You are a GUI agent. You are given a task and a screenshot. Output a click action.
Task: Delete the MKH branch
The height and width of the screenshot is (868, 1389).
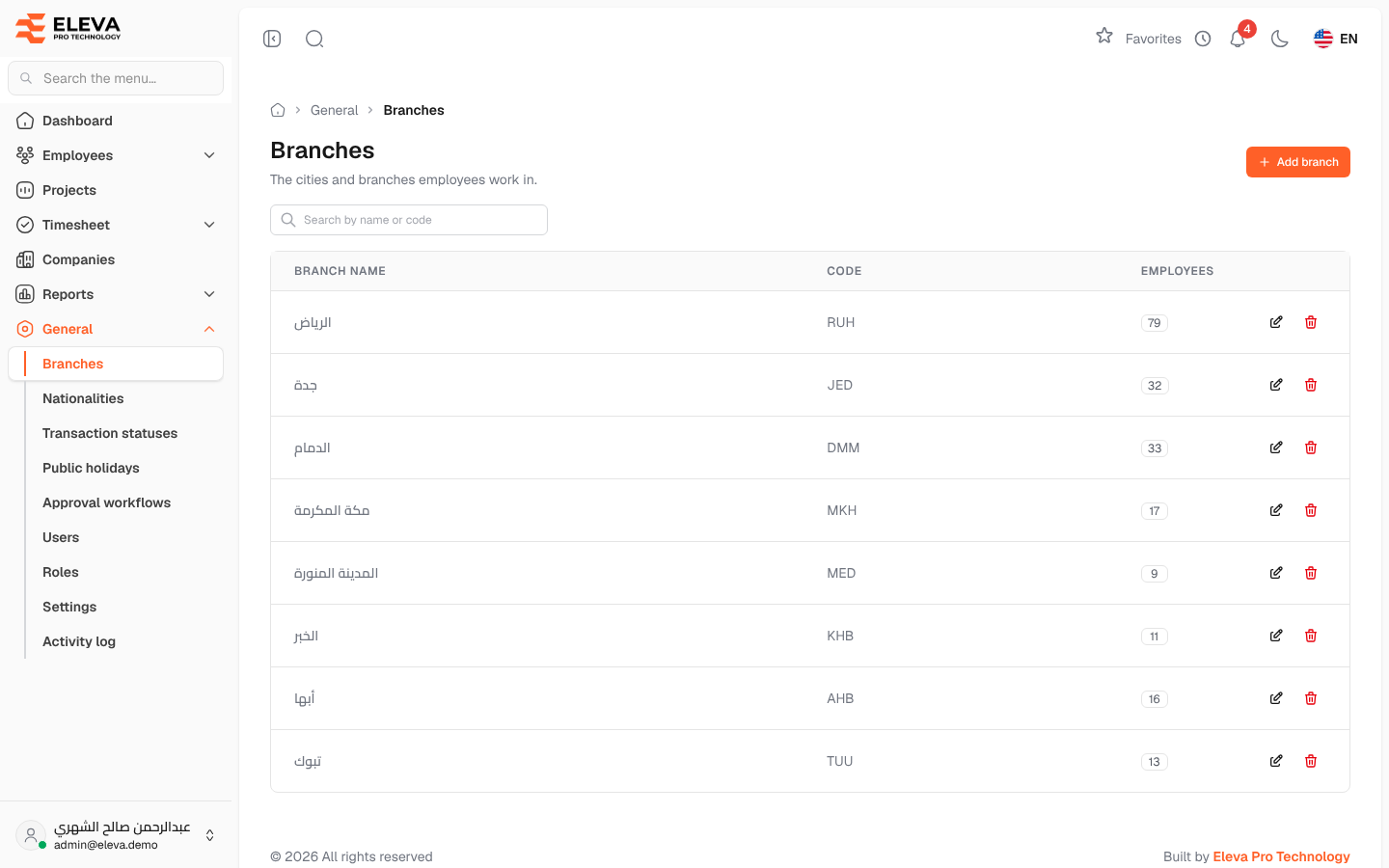click(x=1311, y=510)
